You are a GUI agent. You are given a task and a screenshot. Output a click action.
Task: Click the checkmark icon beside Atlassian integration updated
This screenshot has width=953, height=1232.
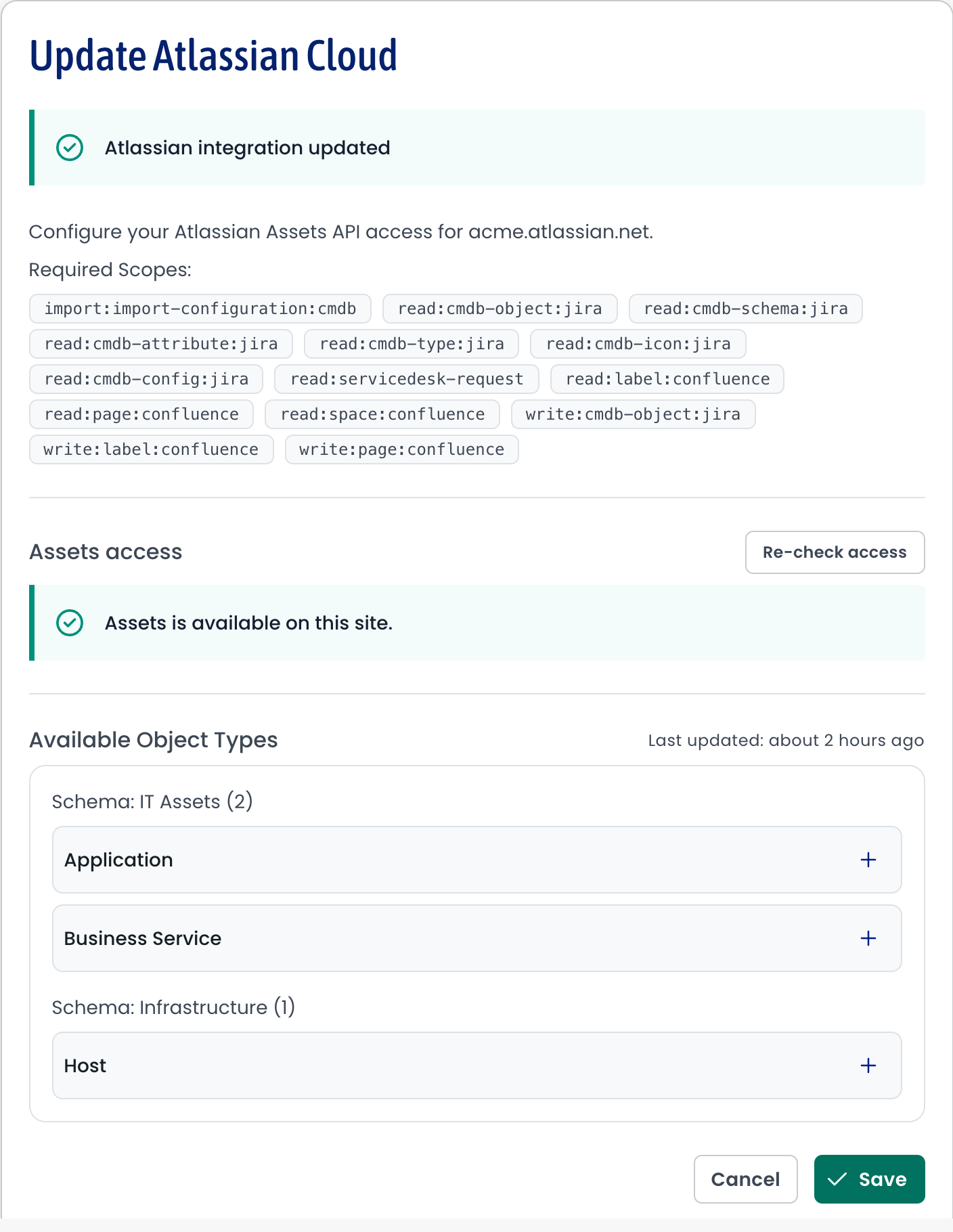coord(70,148)
